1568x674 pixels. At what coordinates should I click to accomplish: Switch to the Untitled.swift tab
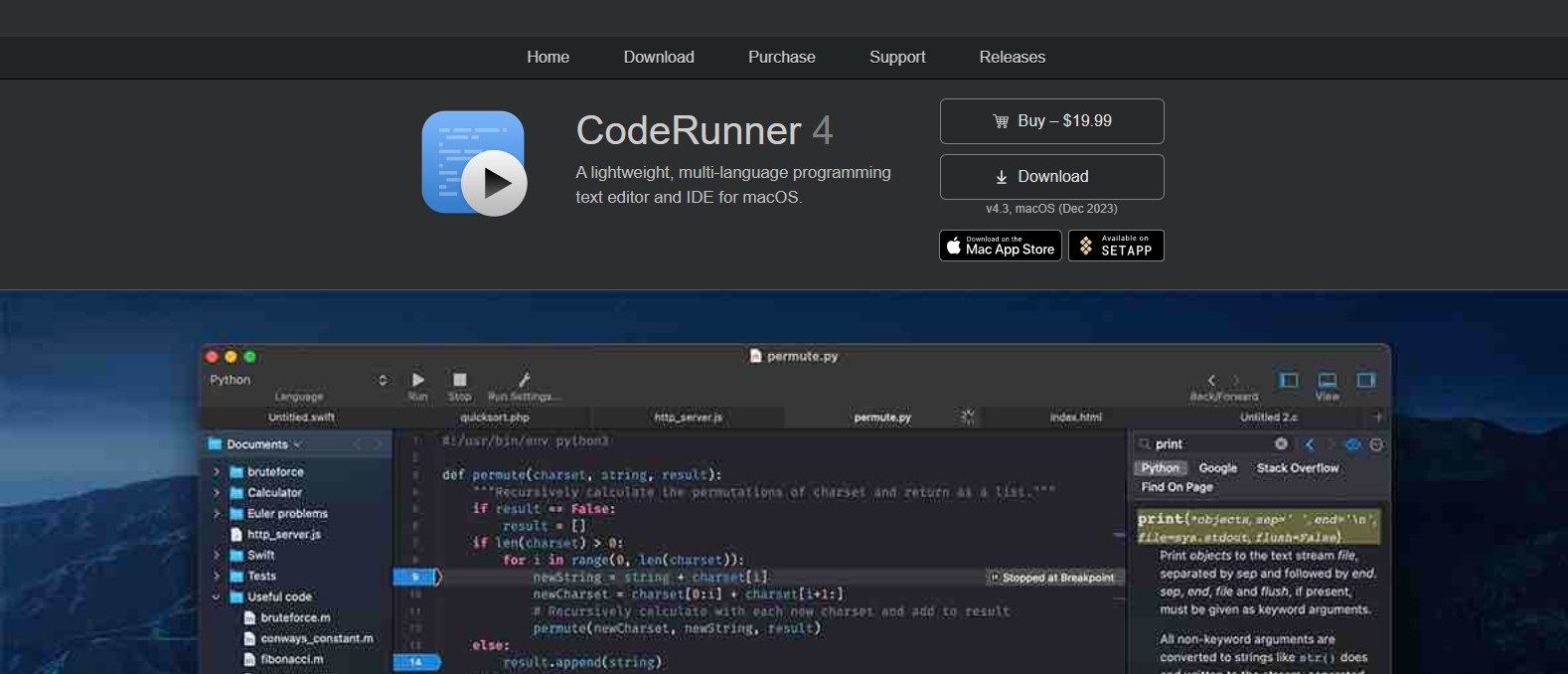301,418
